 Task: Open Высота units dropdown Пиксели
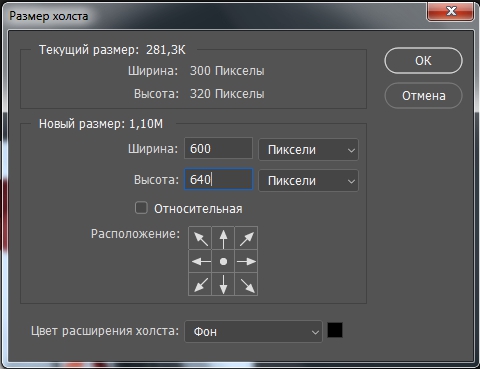coord(308,181)
